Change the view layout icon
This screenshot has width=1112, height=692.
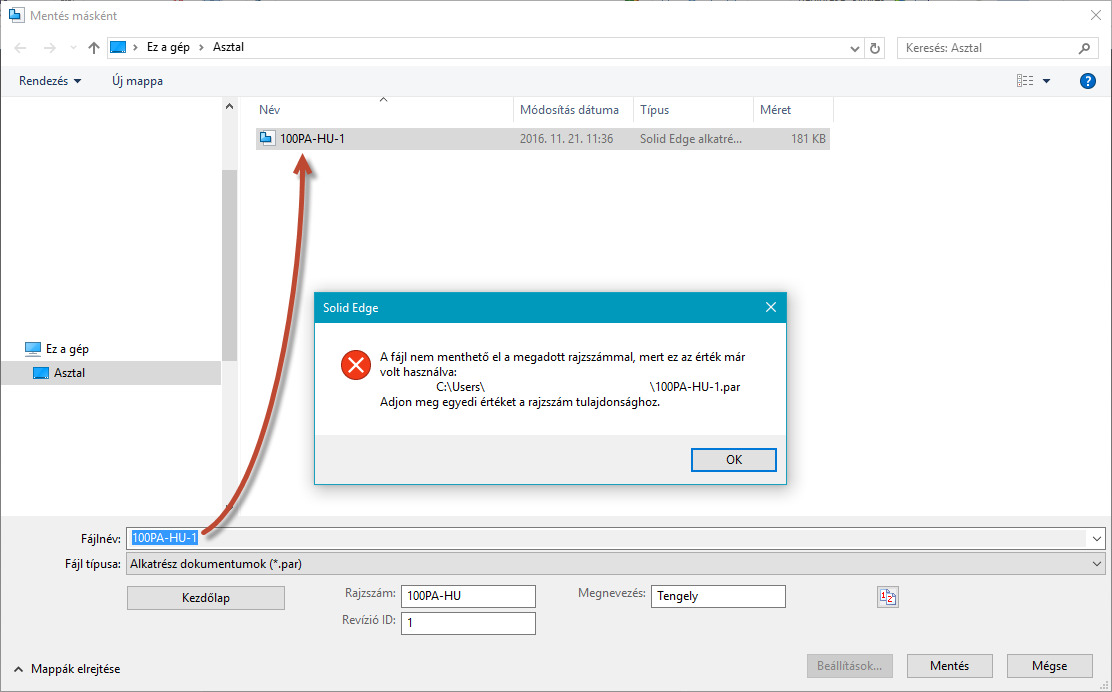1025,81
